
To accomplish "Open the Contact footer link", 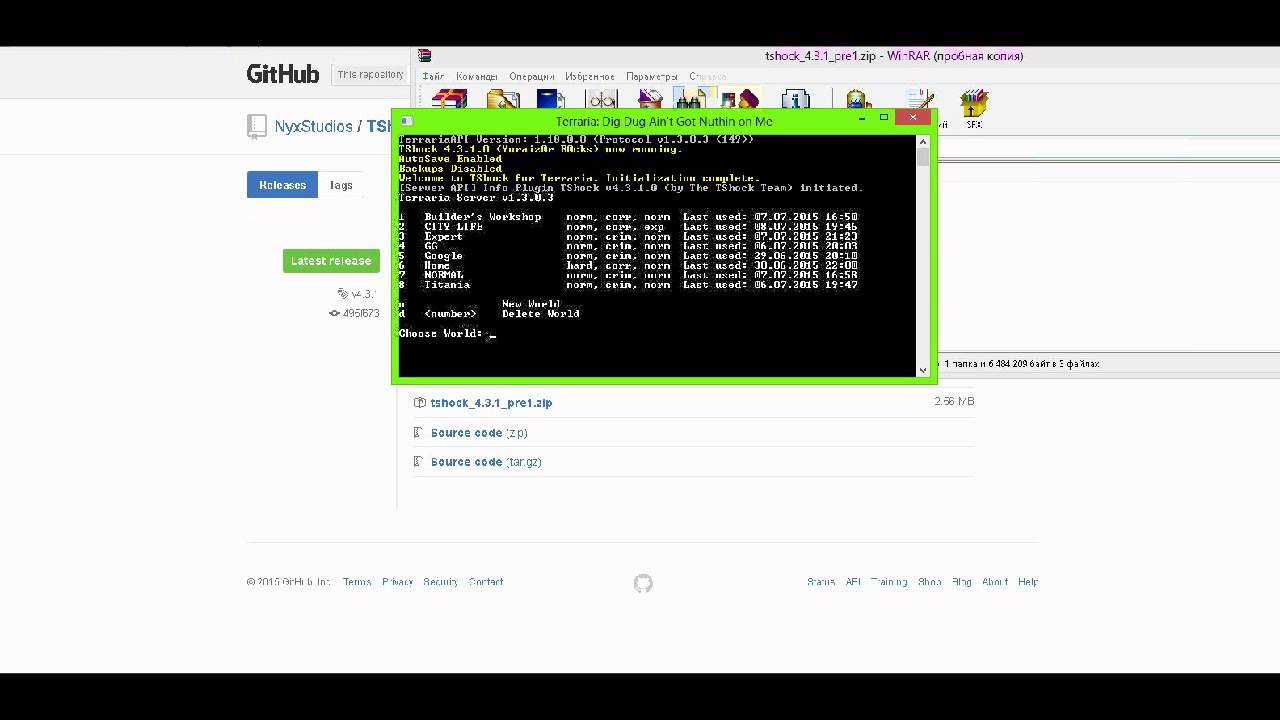I will [486, 582].
